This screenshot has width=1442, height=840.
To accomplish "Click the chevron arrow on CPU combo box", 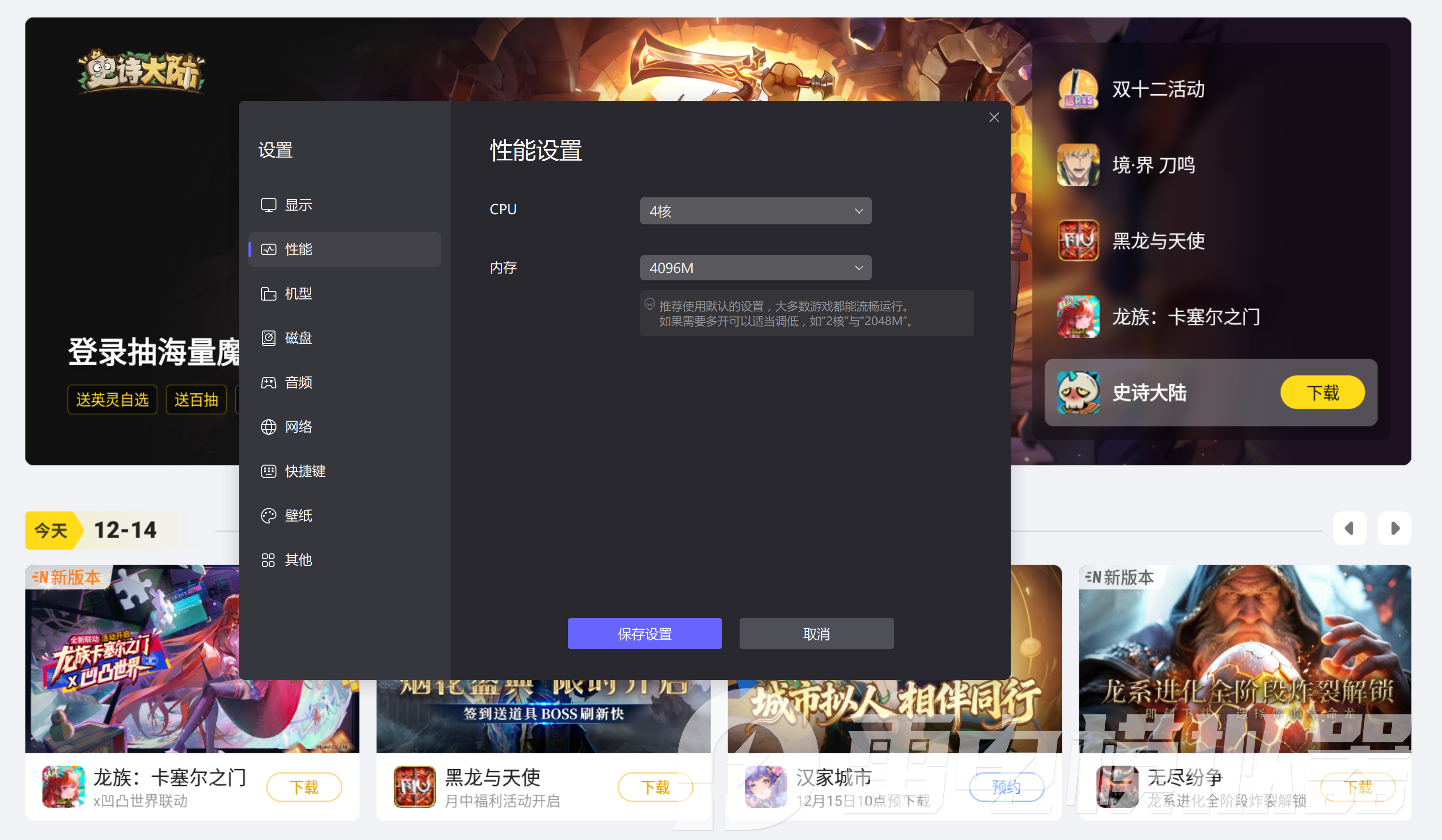I will coord(858,211).
